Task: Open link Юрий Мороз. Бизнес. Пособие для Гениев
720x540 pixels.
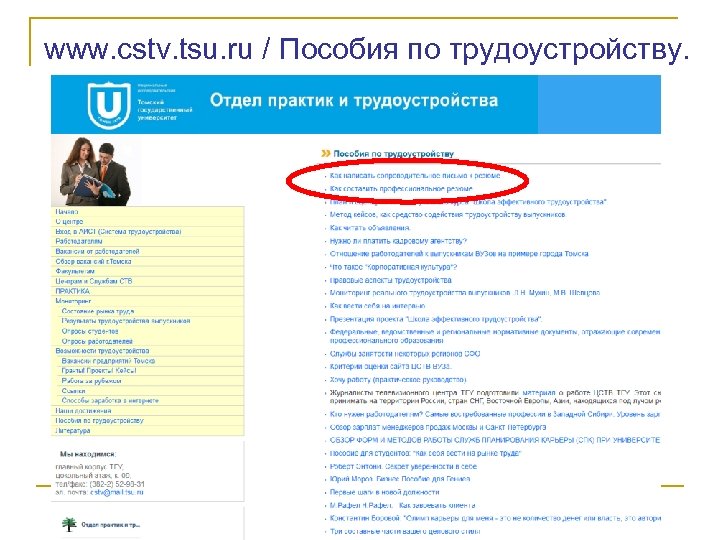Action: (400, 478)
